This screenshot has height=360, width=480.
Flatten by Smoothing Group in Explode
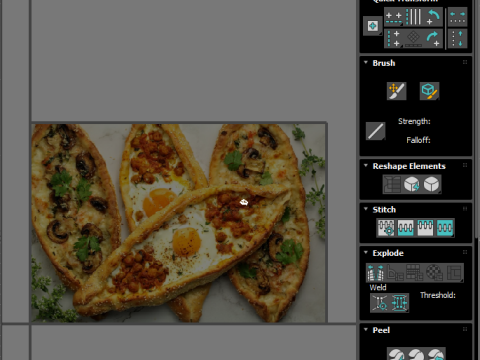[x=414, y=273]
